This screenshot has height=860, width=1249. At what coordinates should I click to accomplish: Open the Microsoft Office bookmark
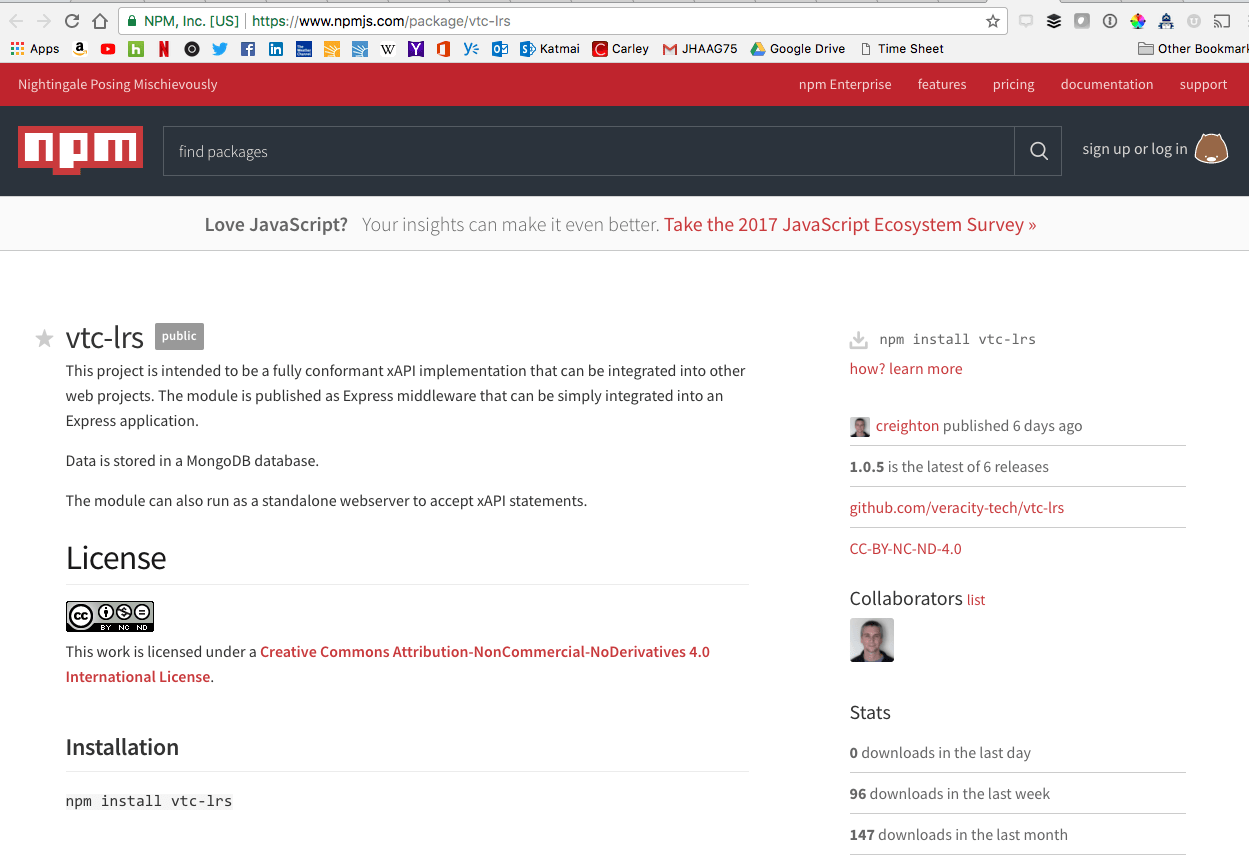tap(444, 48)
